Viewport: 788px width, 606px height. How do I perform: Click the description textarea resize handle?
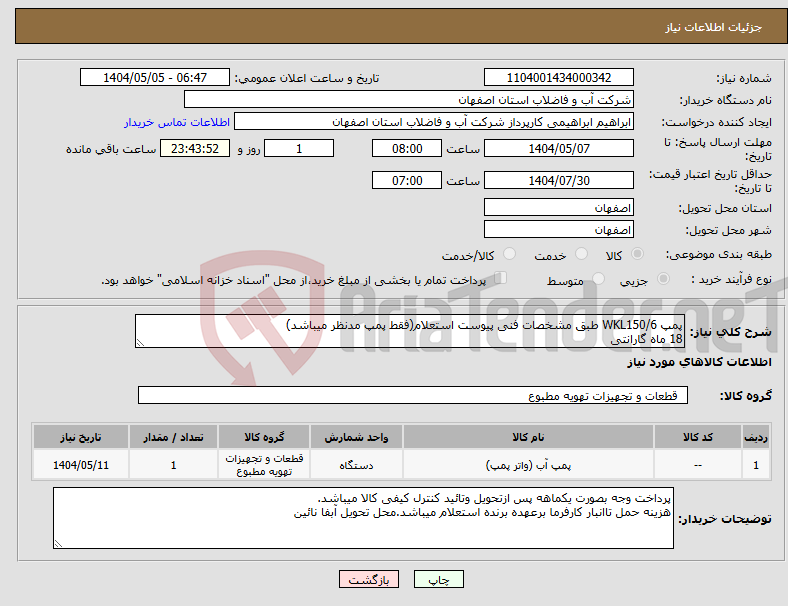click(x=140, y=343)
